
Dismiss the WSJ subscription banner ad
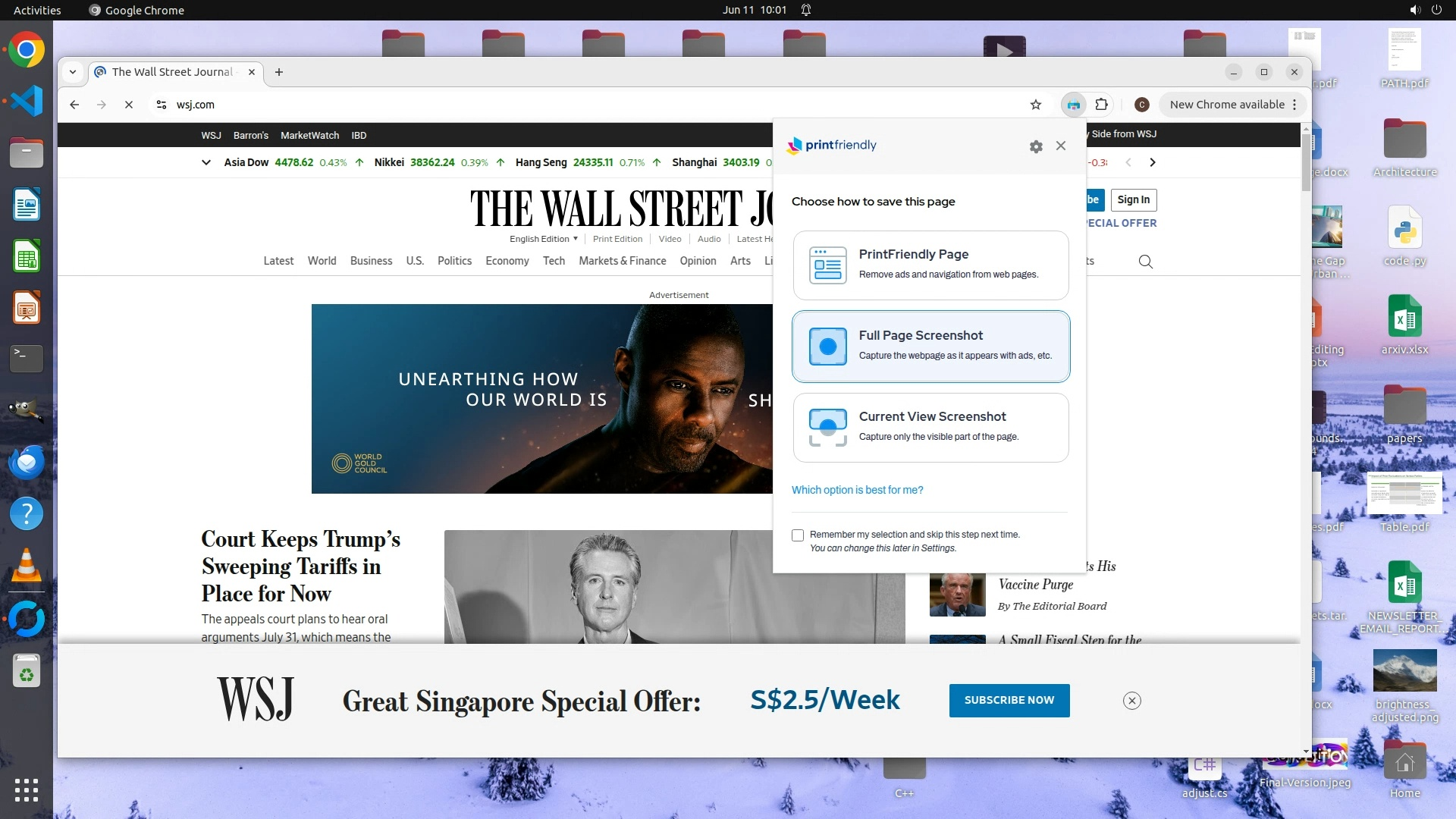point(1131,701)
